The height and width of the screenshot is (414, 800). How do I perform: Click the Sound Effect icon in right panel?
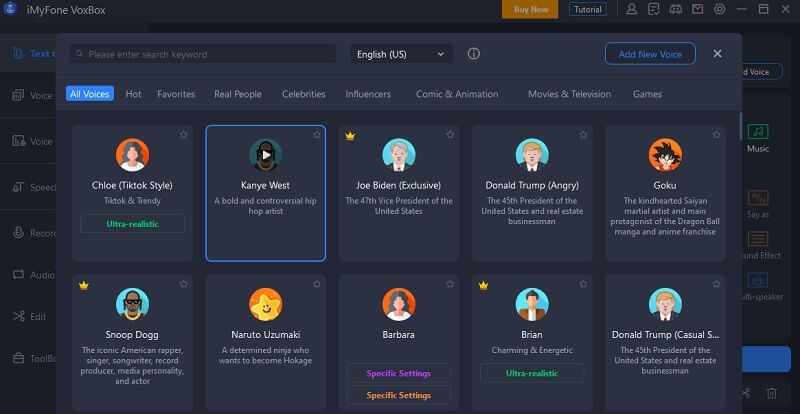pos(758,239)
